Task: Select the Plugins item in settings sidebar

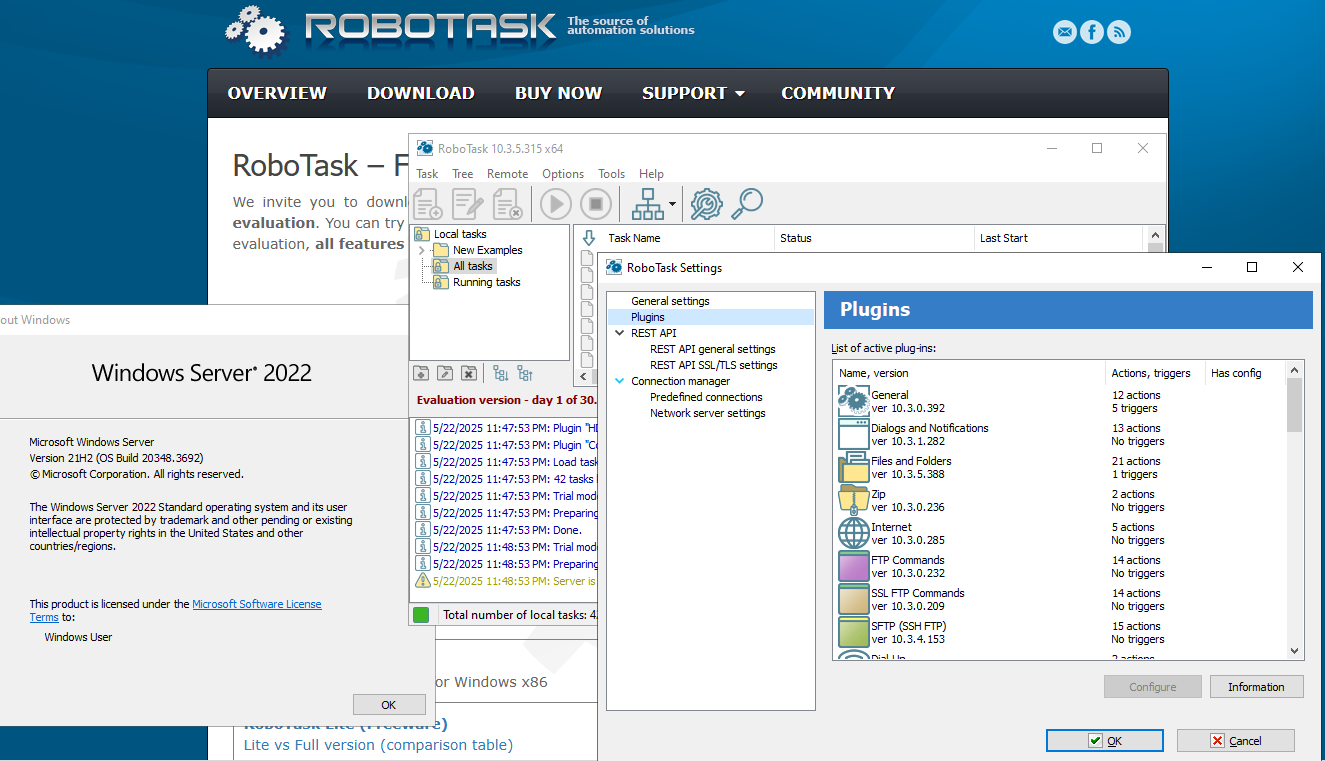Action: click(647, 316)
